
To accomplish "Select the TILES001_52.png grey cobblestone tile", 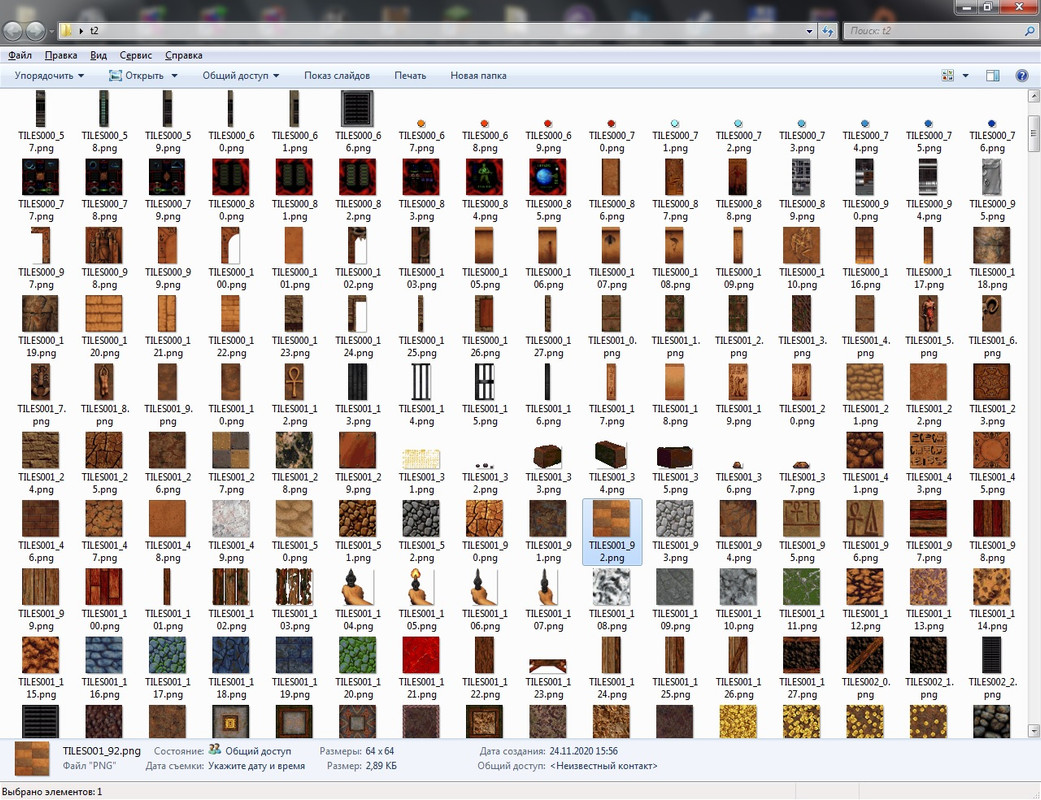I will [421, 519].
